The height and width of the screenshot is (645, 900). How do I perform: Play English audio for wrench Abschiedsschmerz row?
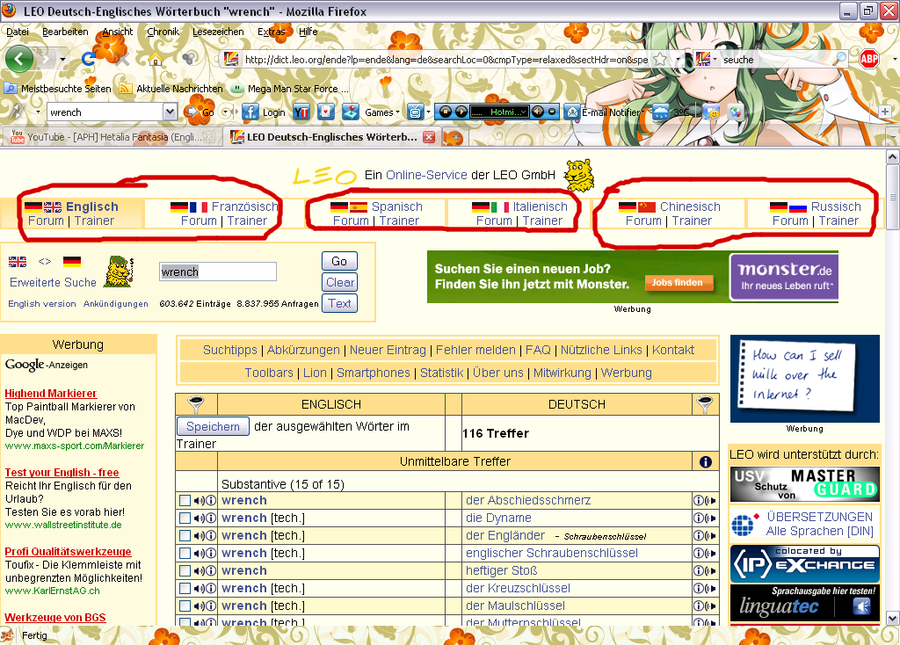coord(199,500)
